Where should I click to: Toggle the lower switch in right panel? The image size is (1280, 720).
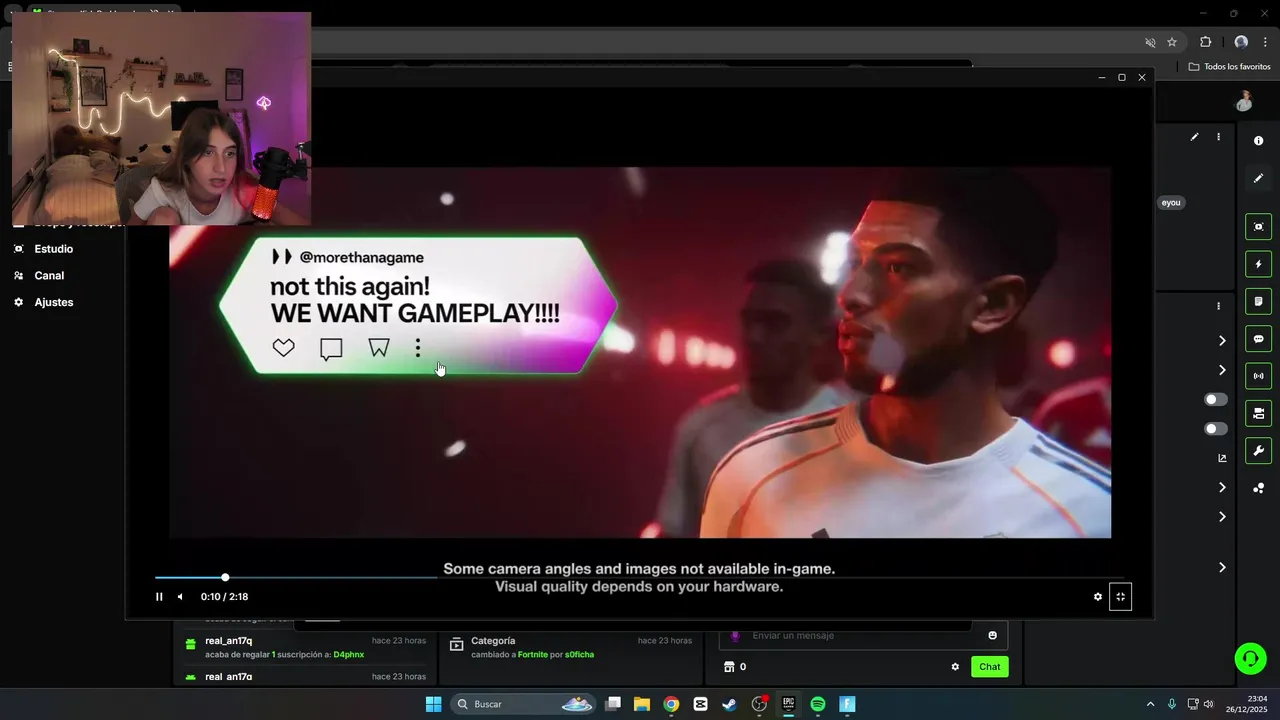click(1216, 429)
